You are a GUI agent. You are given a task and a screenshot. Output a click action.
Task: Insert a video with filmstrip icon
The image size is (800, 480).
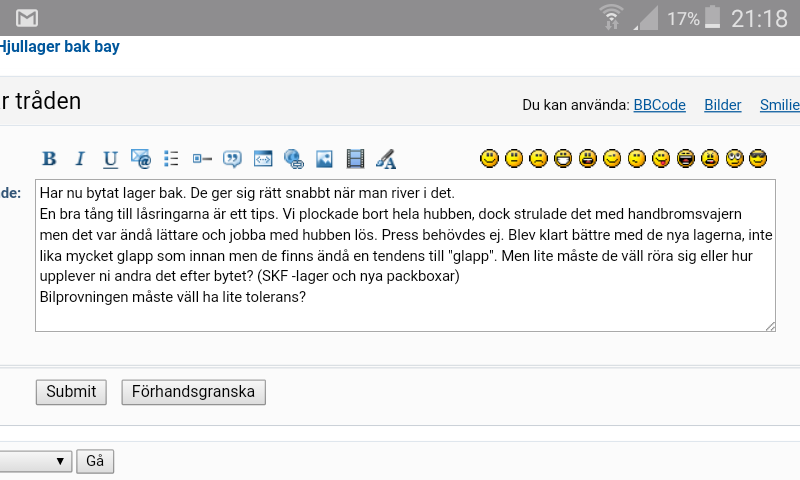355,159
